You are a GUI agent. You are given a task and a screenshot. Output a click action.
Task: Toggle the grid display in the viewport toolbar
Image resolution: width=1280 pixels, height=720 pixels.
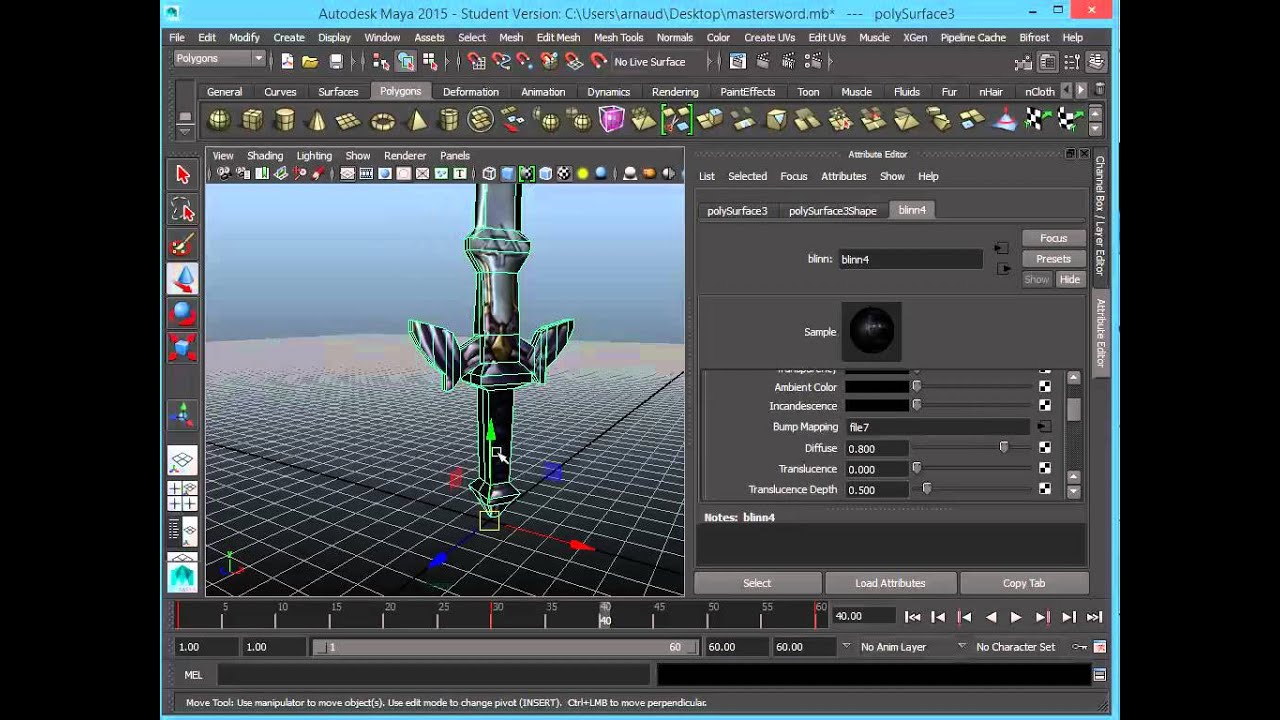click(x=347, y=174)
